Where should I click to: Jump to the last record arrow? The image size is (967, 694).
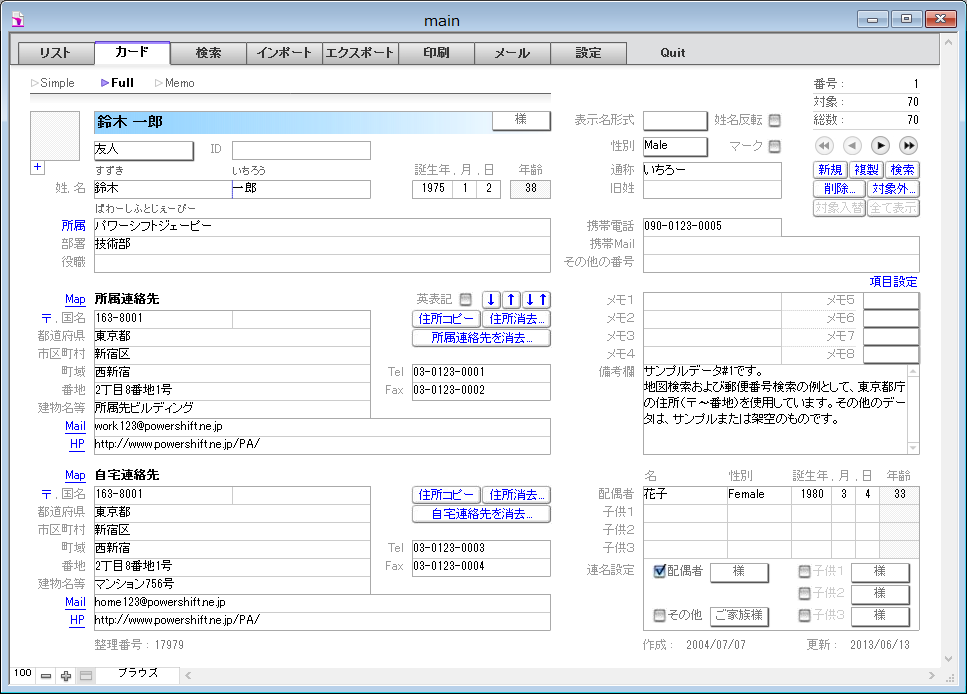point(908,145)
